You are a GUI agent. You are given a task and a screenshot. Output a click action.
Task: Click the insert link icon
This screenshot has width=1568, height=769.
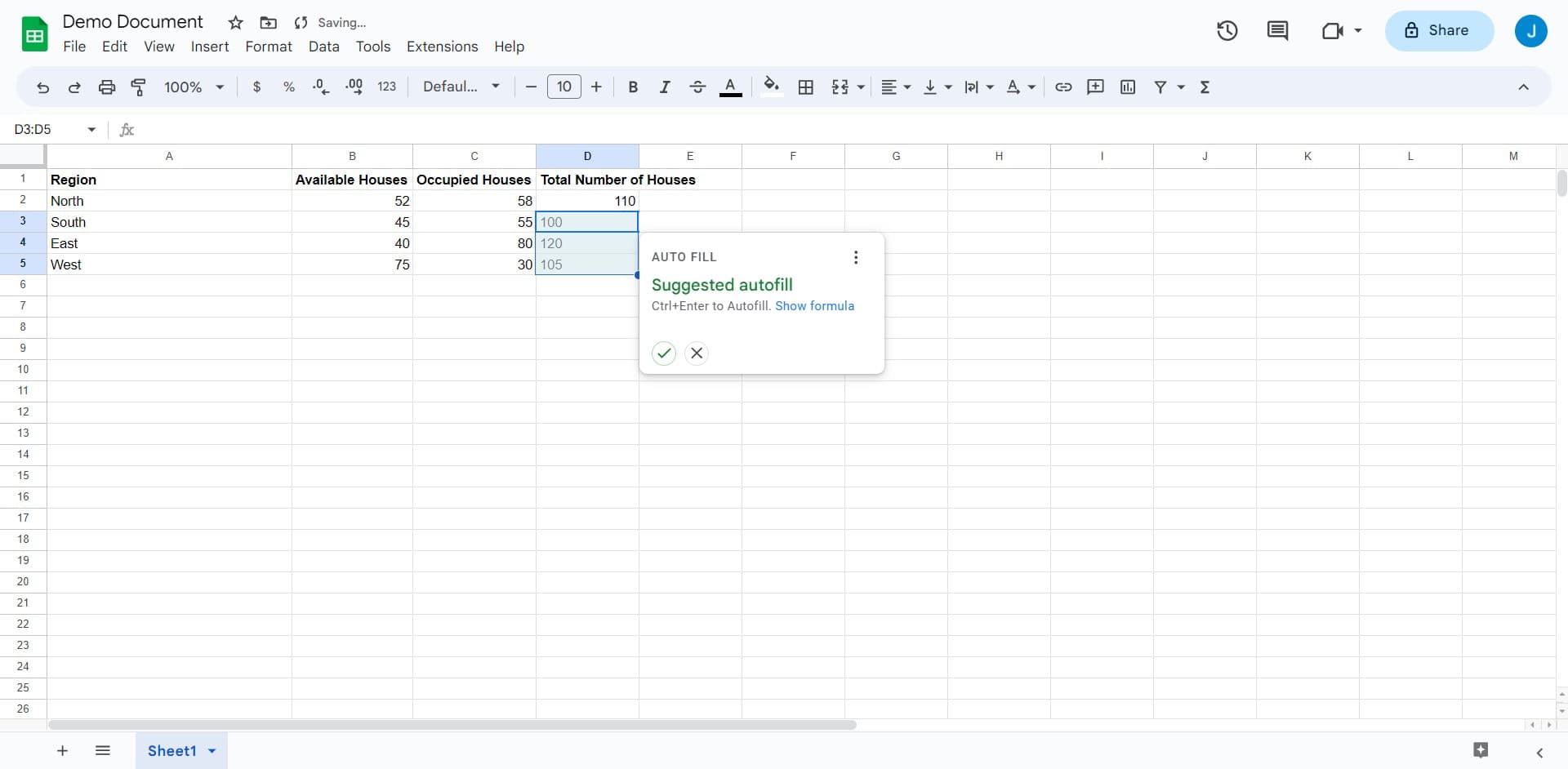point(1063,87)
